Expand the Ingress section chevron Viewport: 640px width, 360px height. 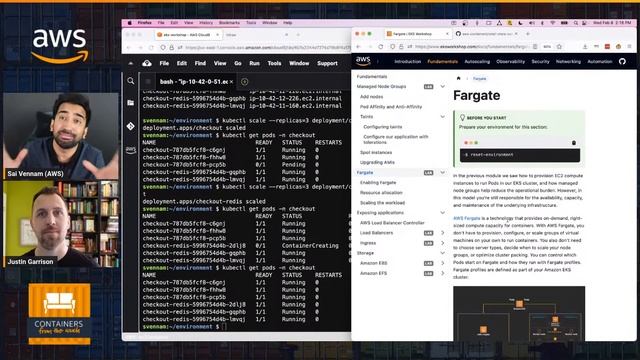pos(442,243)
